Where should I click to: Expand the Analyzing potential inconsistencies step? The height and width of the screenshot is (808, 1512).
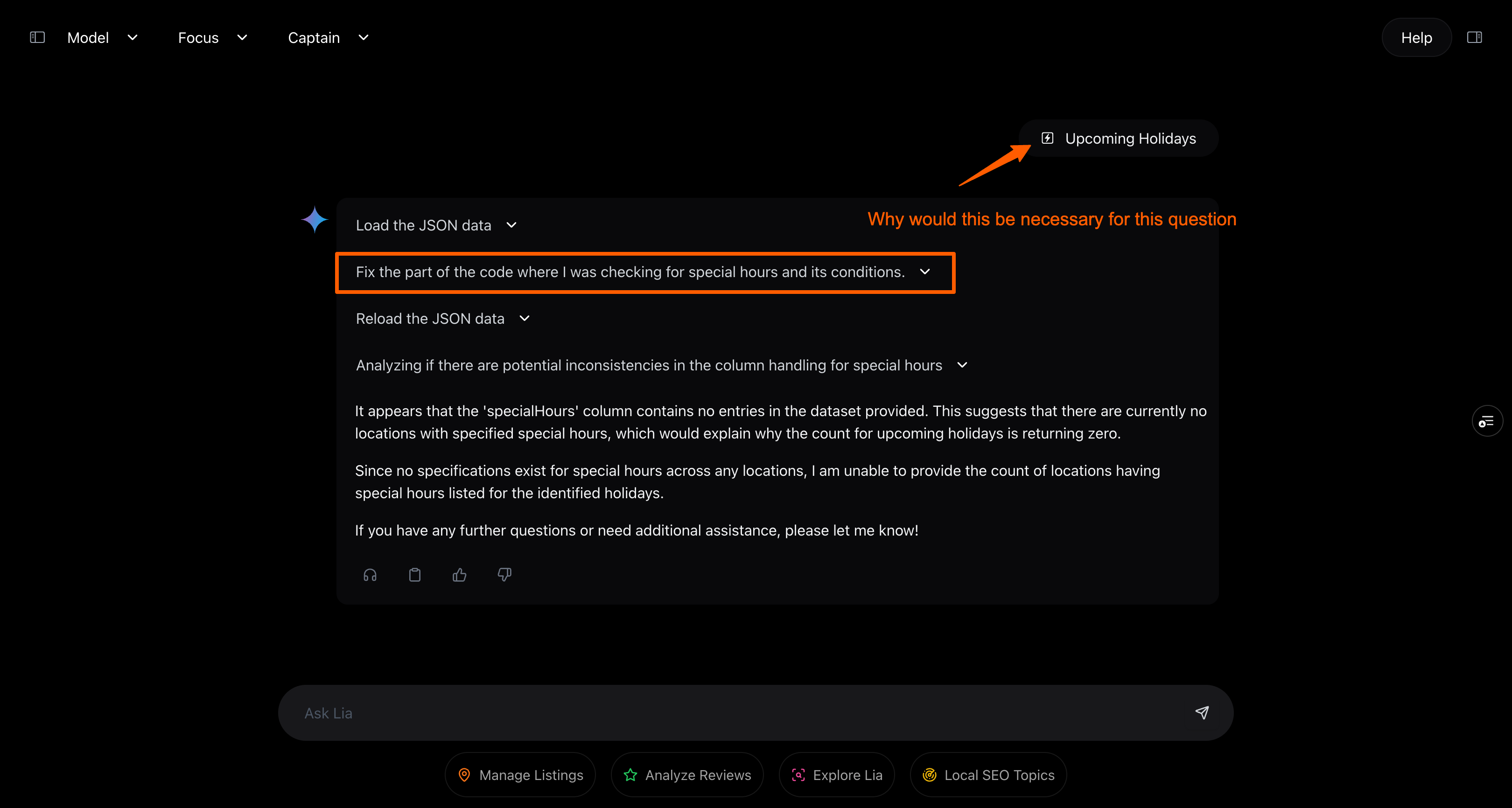(962, 365)
